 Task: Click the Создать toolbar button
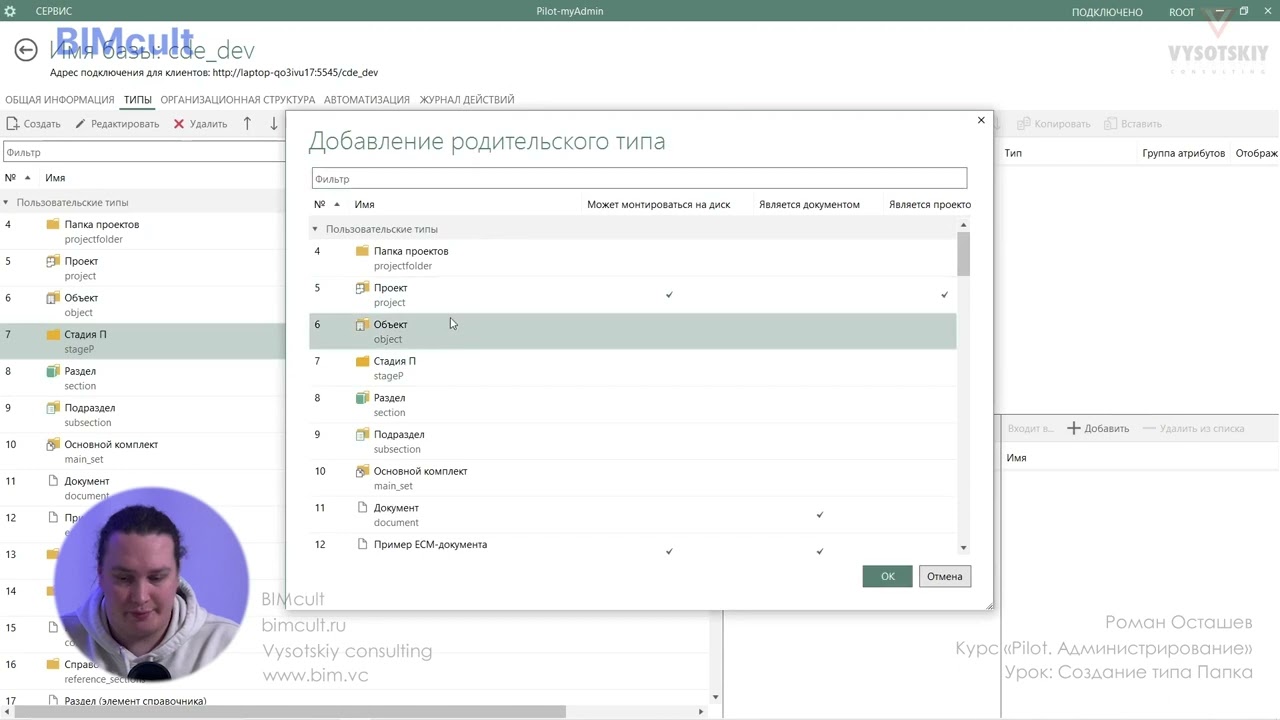click(34, 124)
